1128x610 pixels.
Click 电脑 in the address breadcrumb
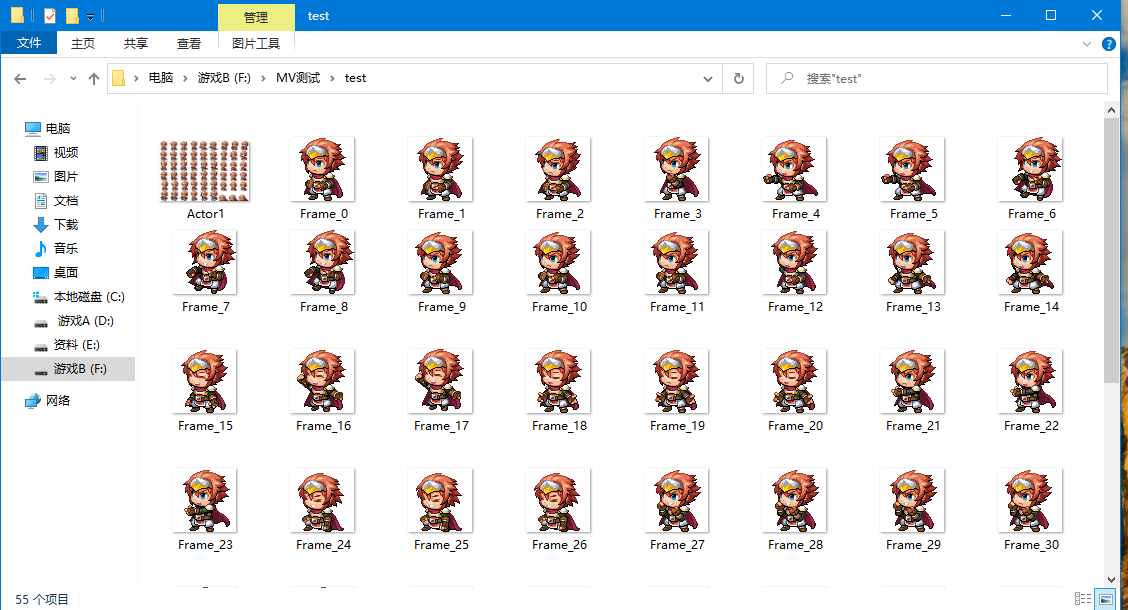click(160, 78)
